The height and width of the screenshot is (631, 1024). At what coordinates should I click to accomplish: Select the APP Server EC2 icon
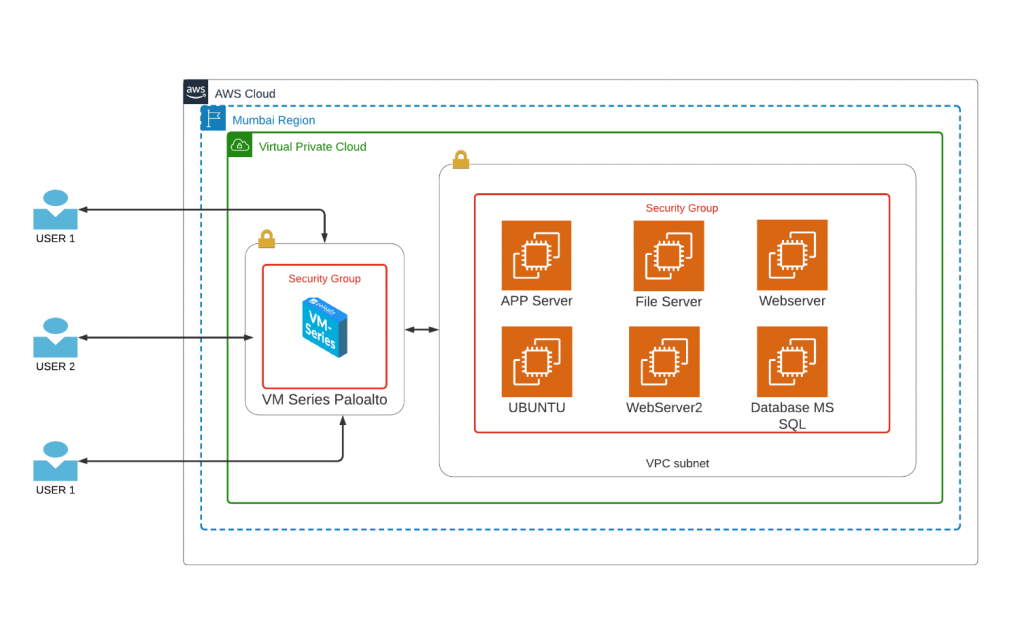coord(536,255)
